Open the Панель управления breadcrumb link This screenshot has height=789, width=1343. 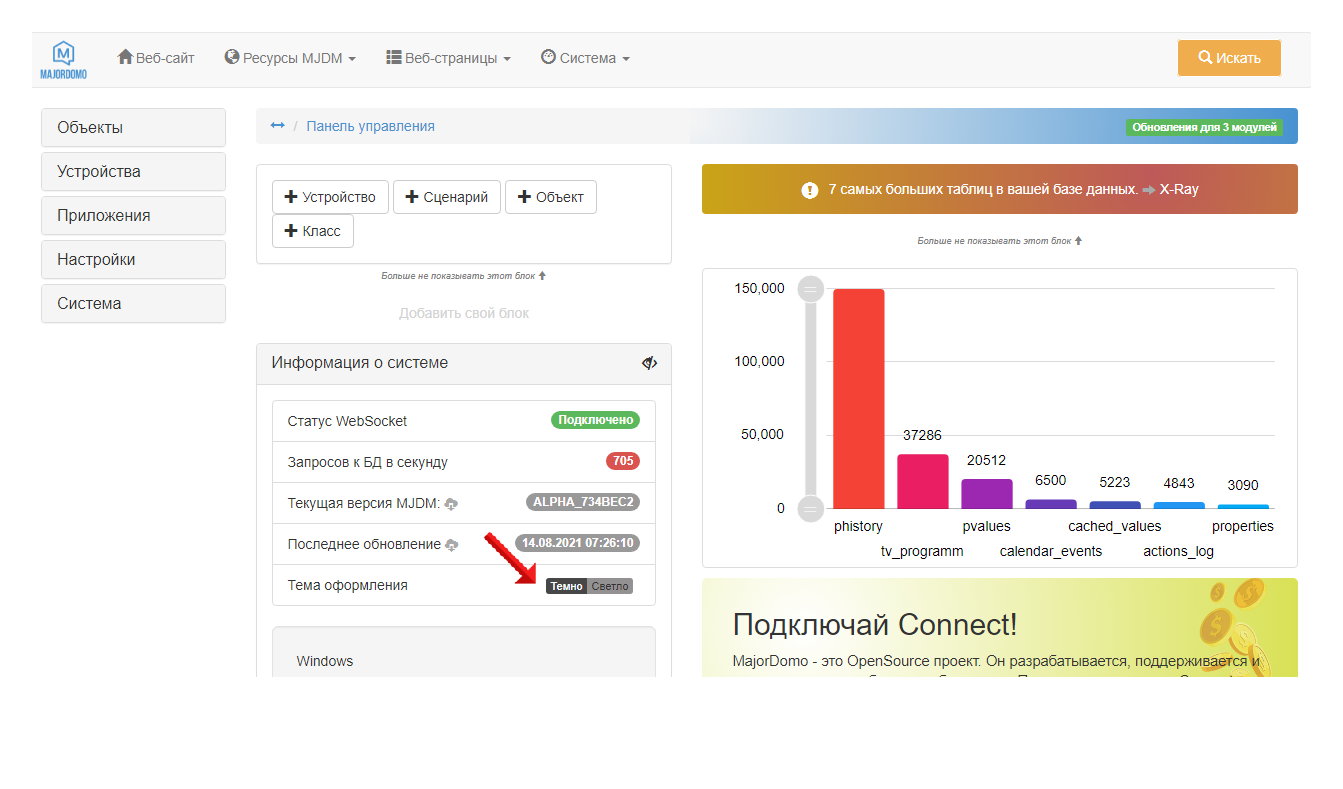click(x=370, y=126)
